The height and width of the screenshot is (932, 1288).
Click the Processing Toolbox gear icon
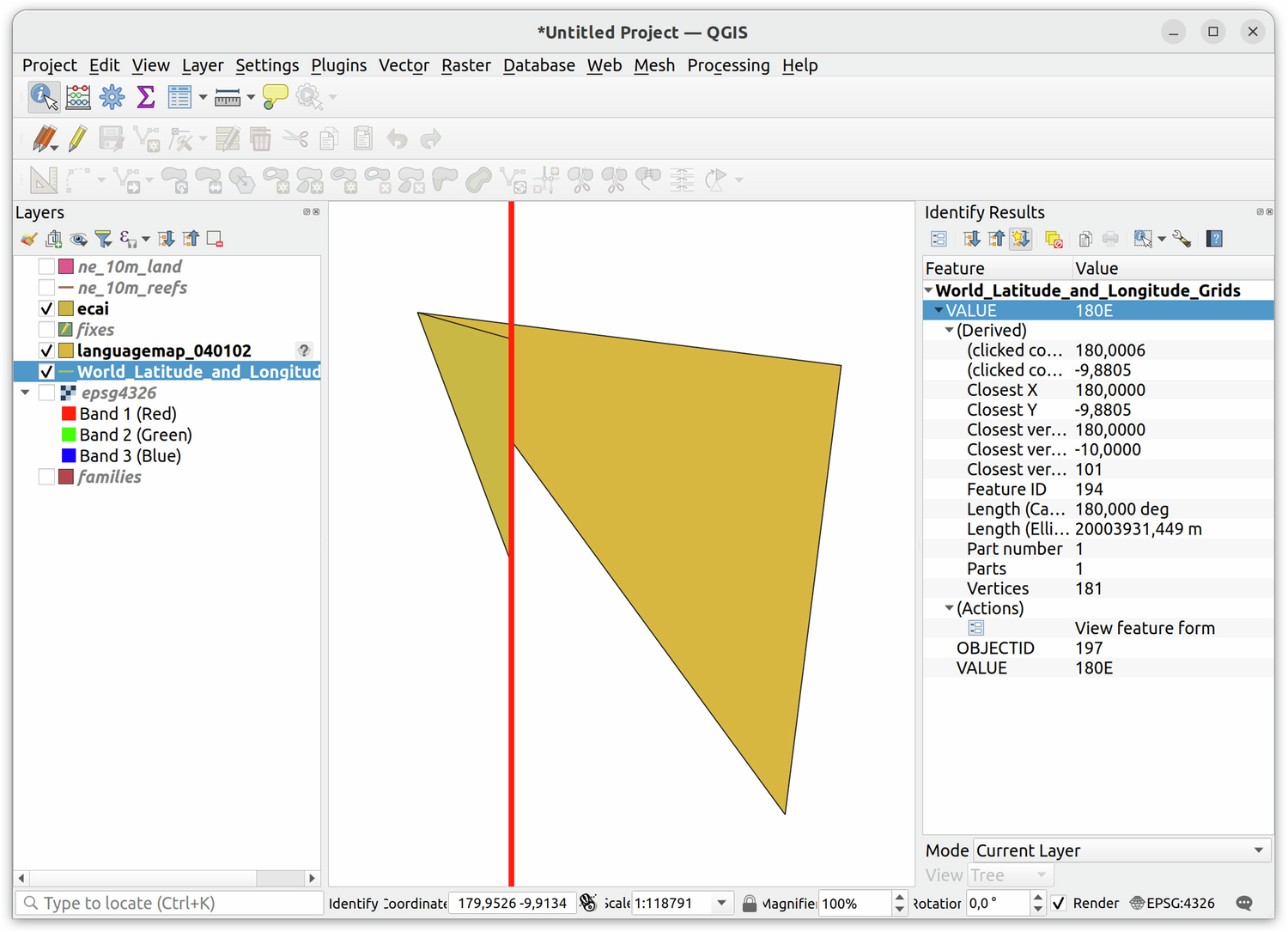(112, 97)
